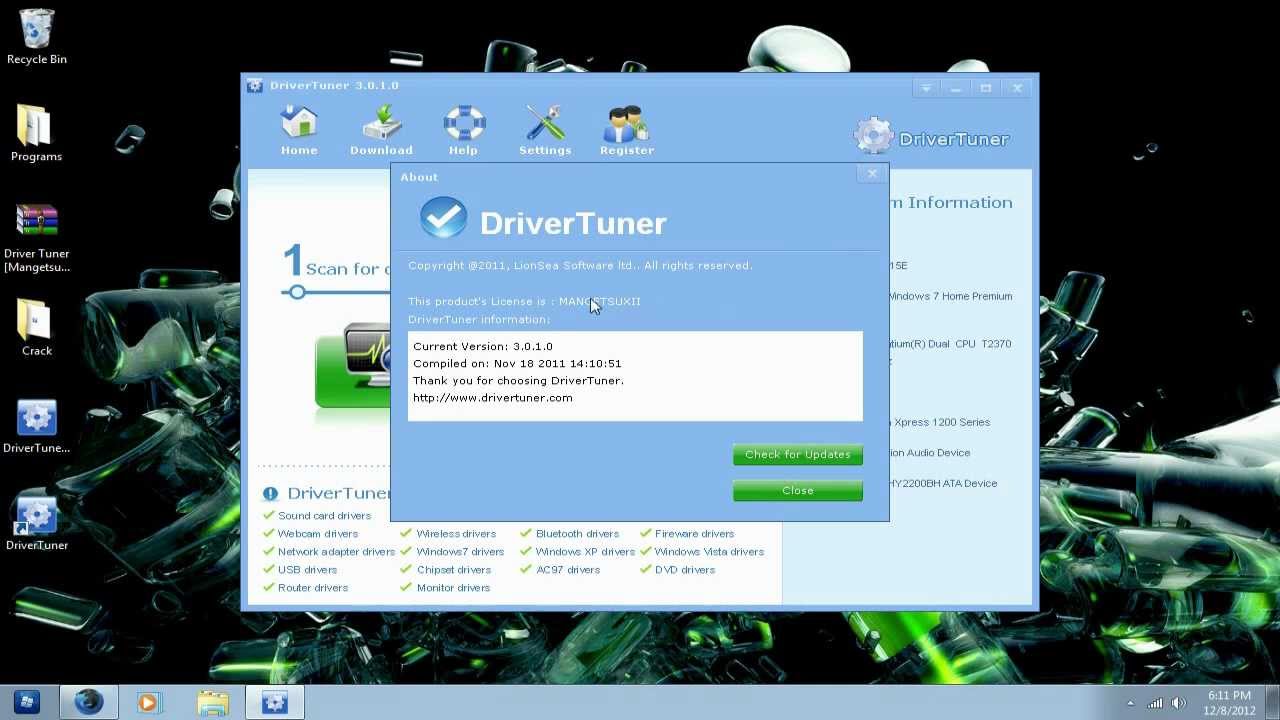Click the Copyright LionSea Software text
Screen dimensions: 1280x720
(580, 266)
